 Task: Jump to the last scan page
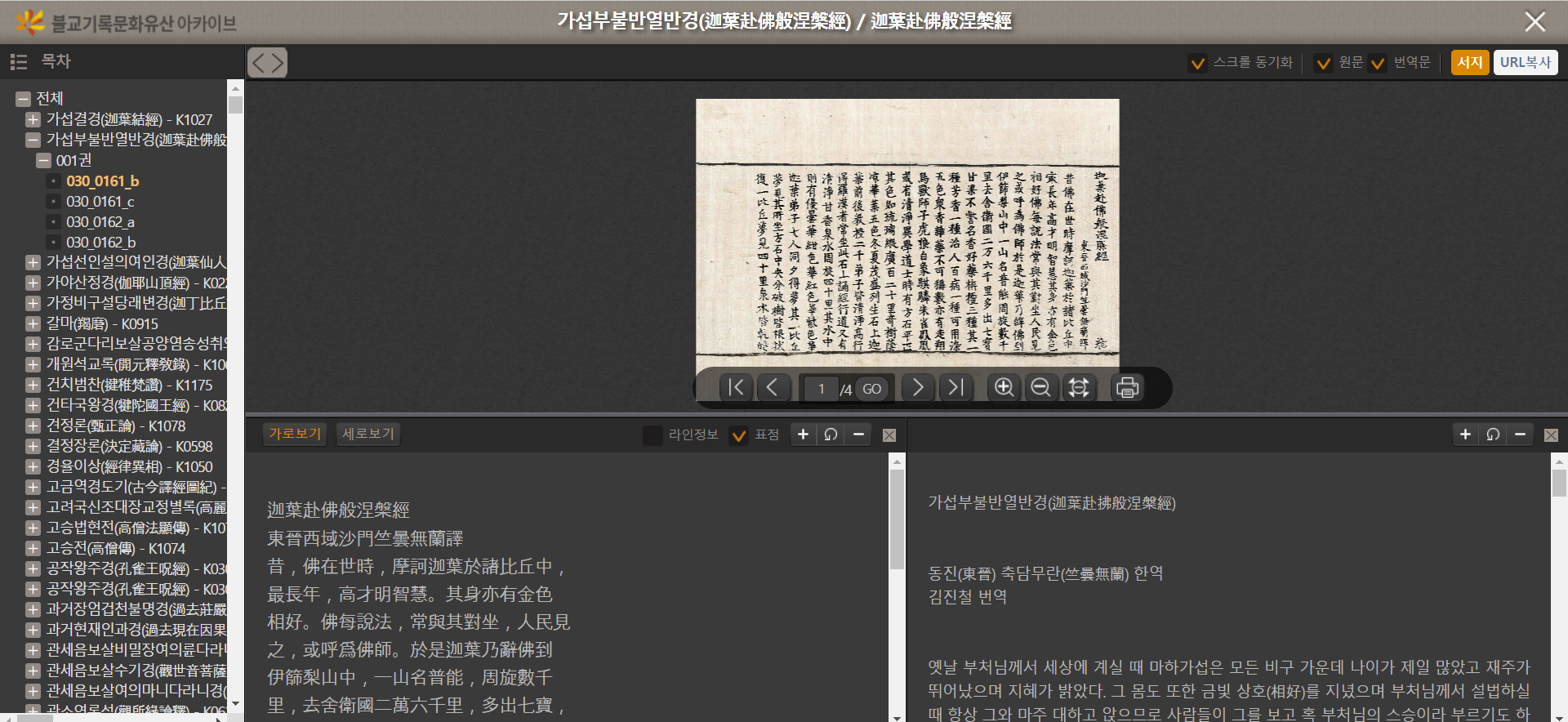click(955, 387)
